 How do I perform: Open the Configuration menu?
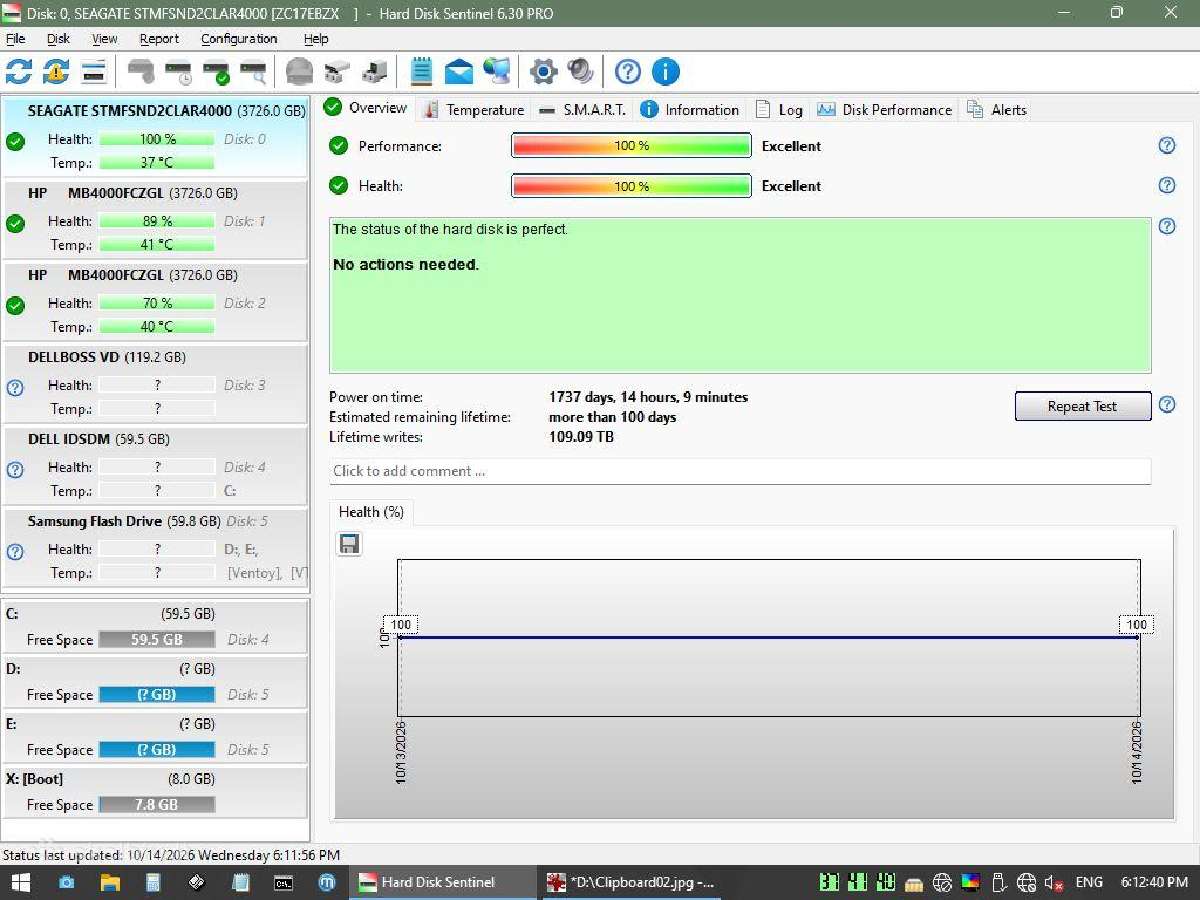pyautogui.click(x=239, y=39)
